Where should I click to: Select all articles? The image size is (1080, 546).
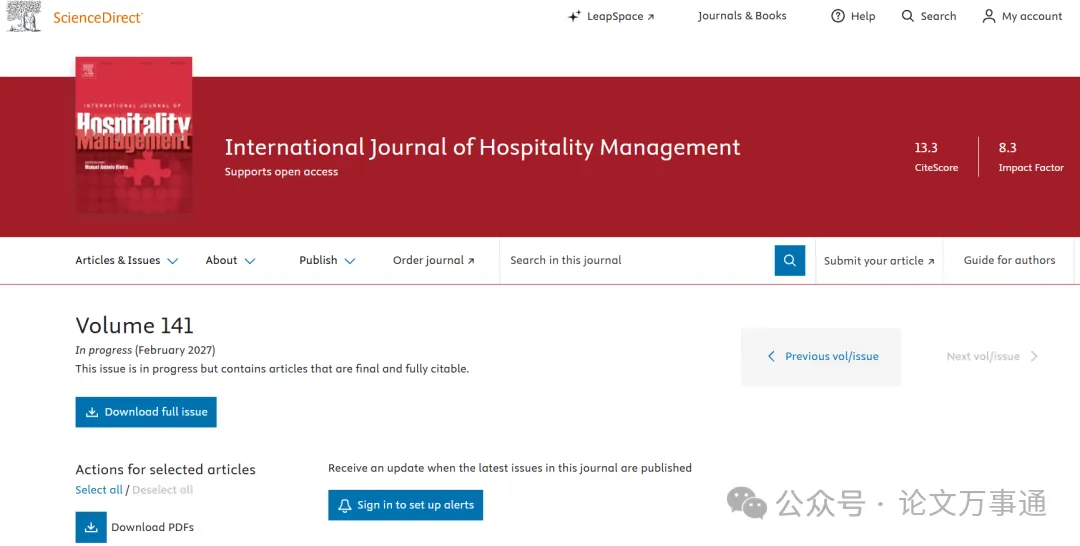click(x=99, y=490)
